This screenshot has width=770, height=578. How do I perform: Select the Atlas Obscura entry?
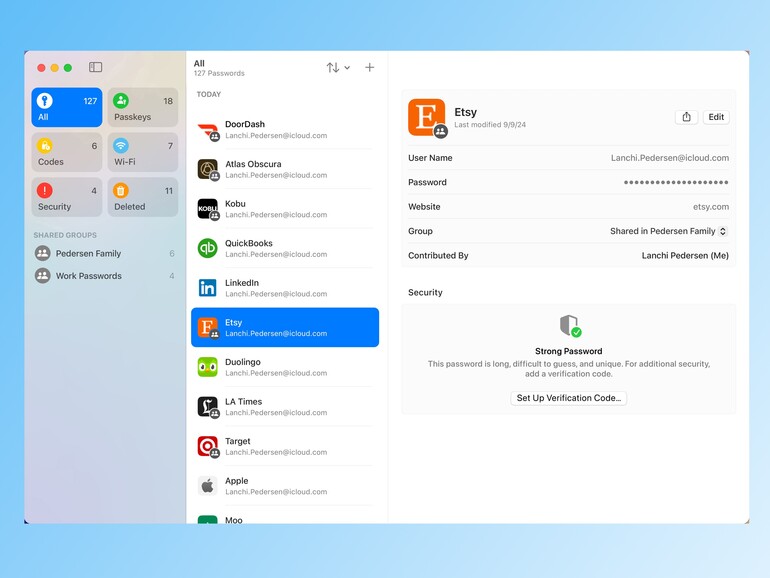tap(285, 169)
